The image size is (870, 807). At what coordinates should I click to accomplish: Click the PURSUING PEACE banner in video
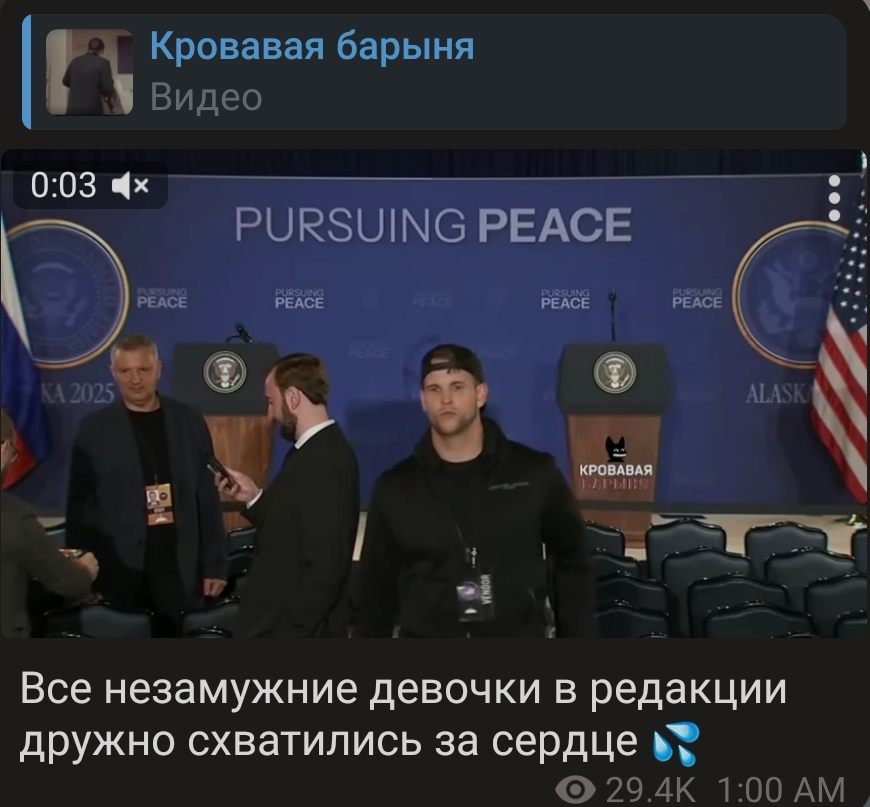point(433,225)
